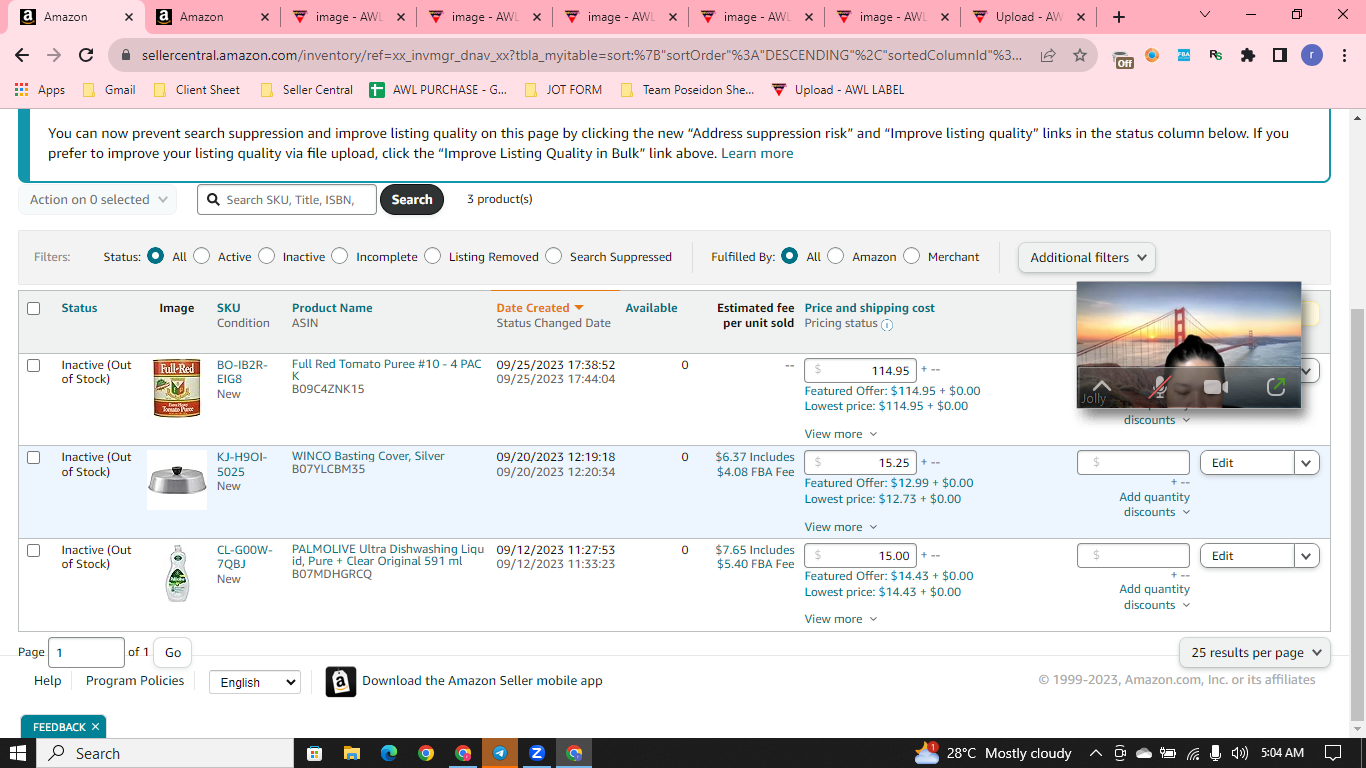Screen dimensions: 1366x768
Task: Open the Program Policies link
Action: click(x=135, y=681)
